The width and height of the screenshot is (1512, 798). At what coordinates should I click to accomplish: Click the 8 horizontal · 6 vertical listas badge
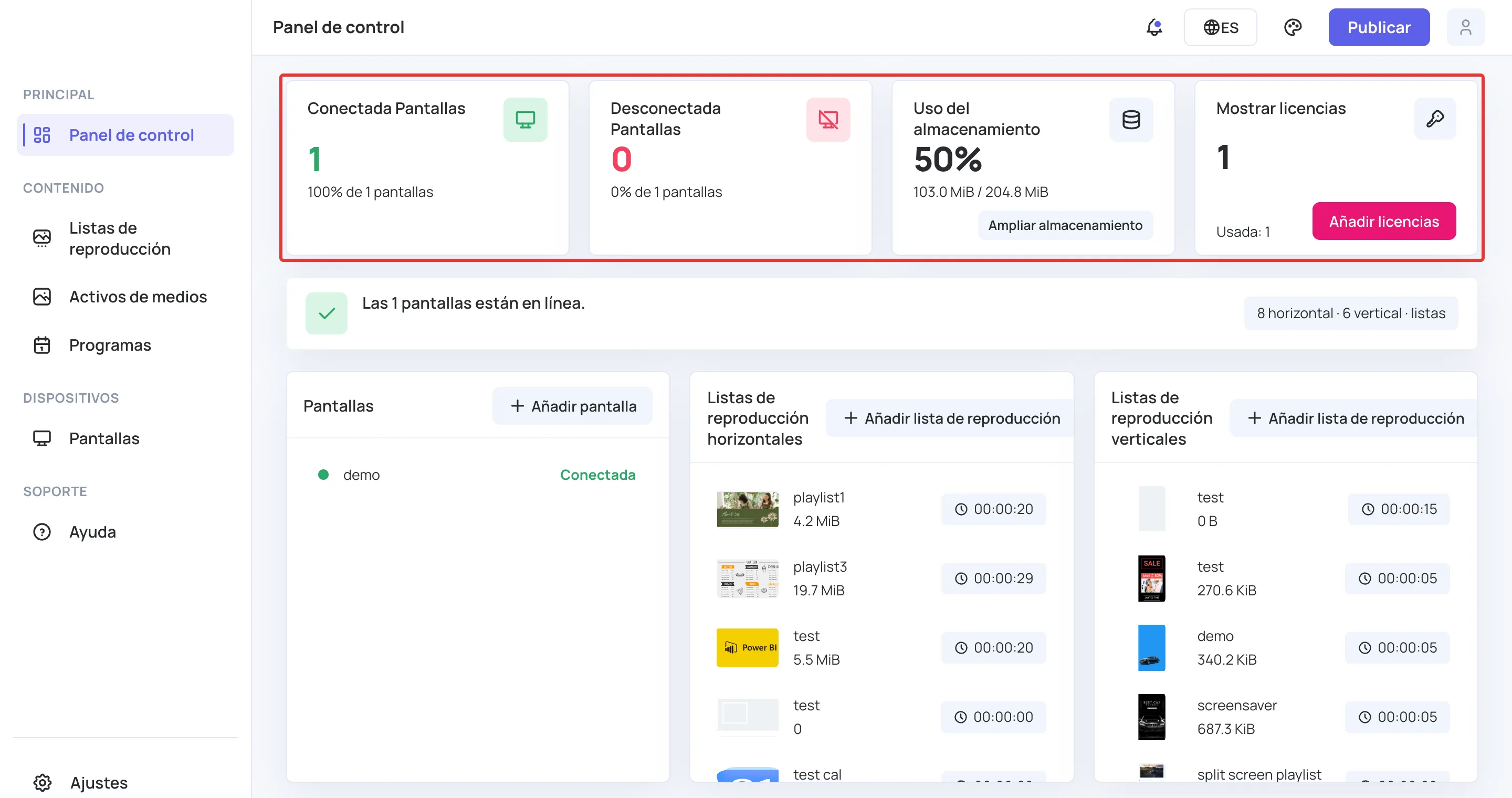(x=1351, y=313)
